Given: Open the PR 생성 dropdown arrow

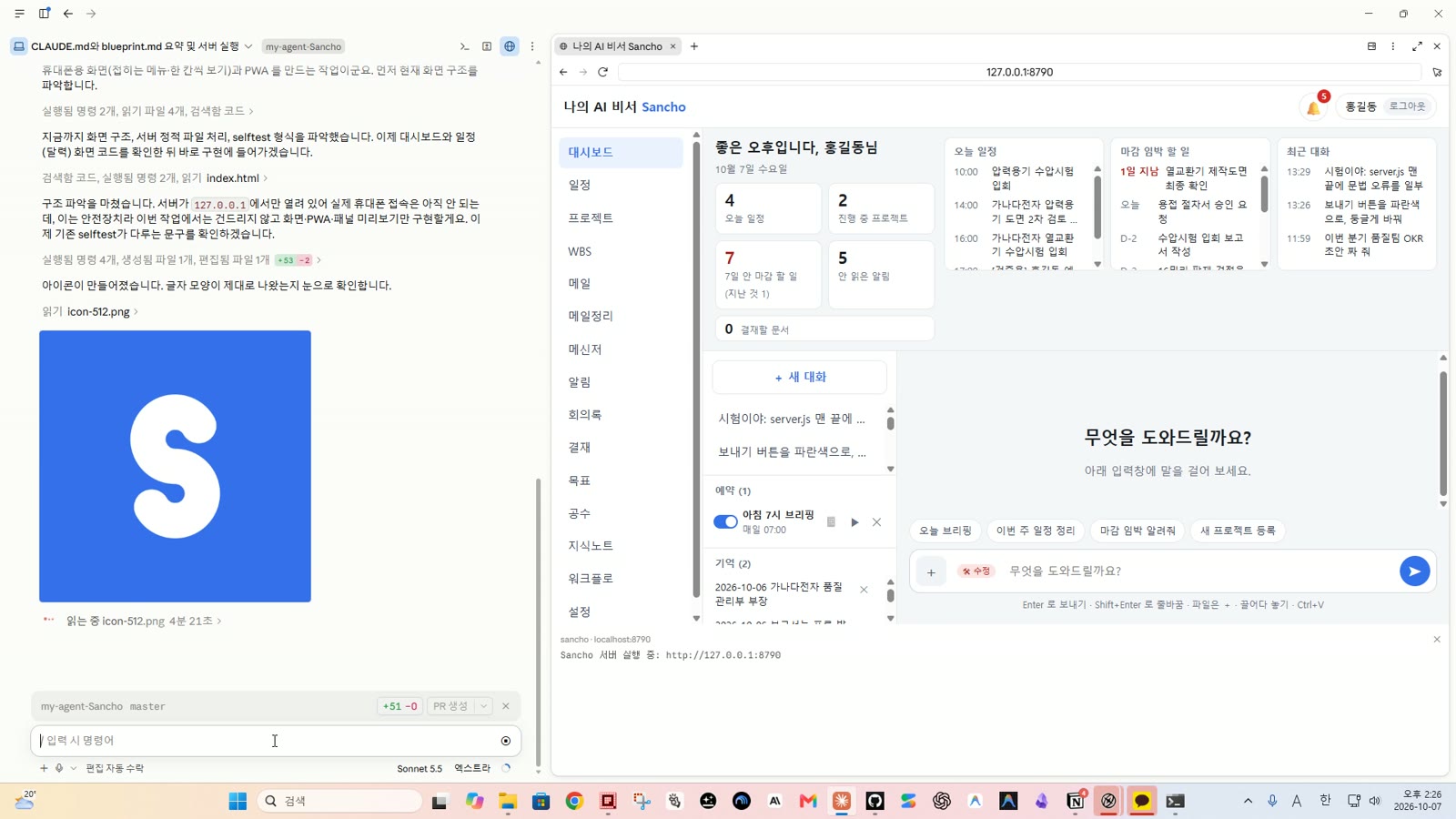Looking at the screenshot, I should coord(484,706).
